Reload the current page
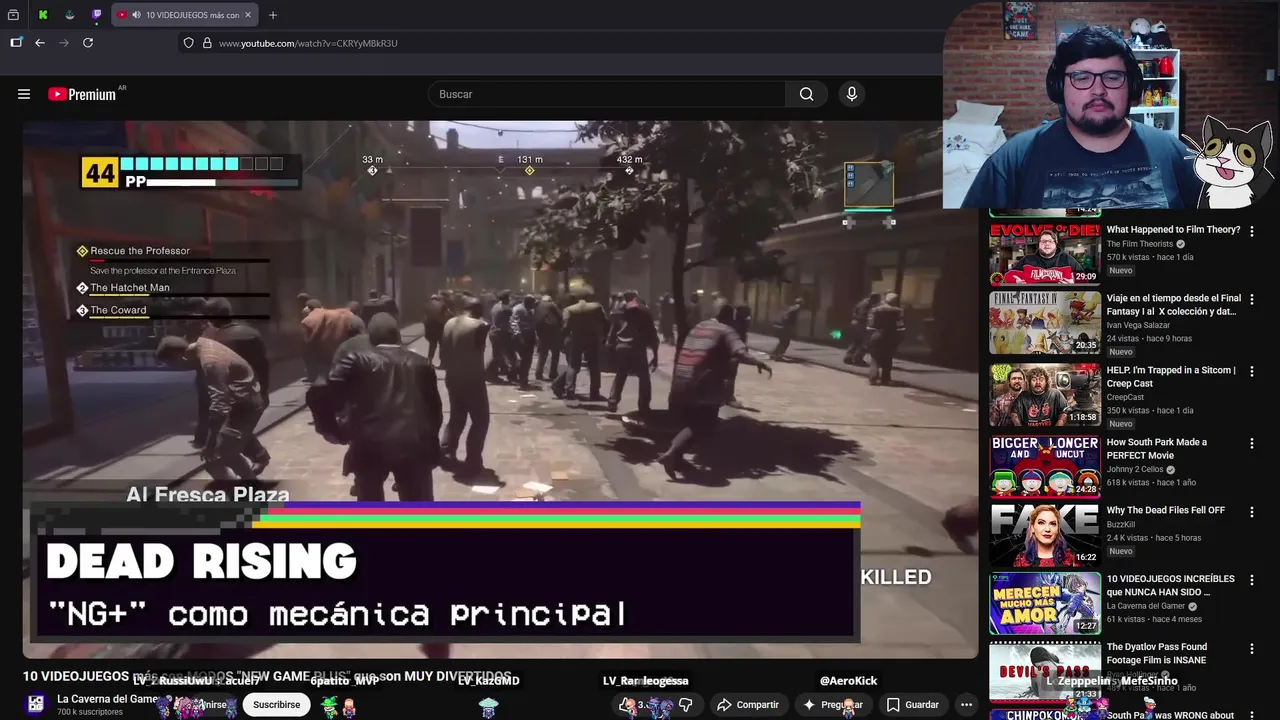1280x720 pixels. pos(88,43)
